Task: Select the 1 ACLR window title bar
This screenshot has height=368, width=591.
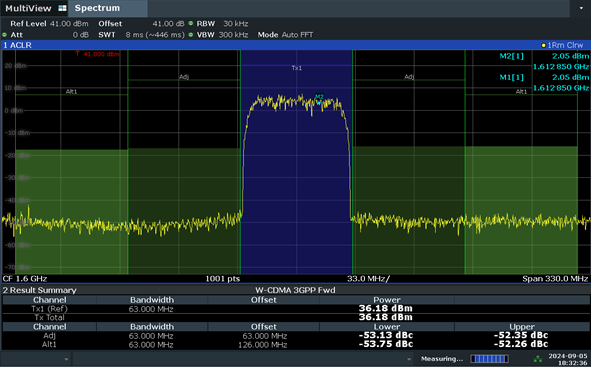Action: tap(296, 45)
